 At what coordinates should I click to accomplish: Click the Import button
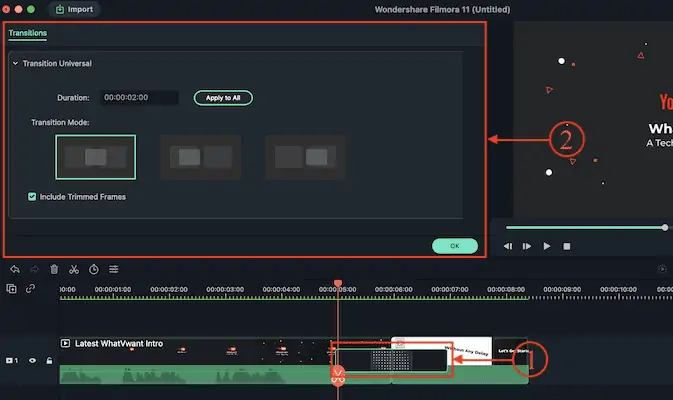click(x=74, y=9)
